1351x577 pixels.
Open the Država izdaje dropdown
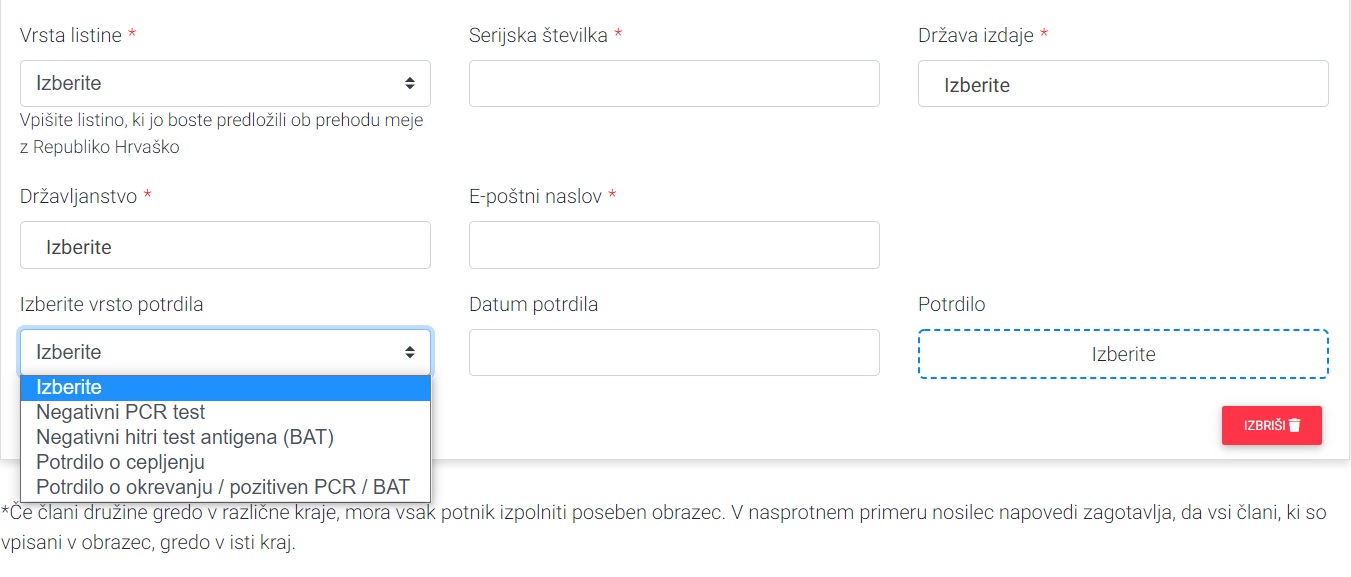click(x=1122, y=84)
